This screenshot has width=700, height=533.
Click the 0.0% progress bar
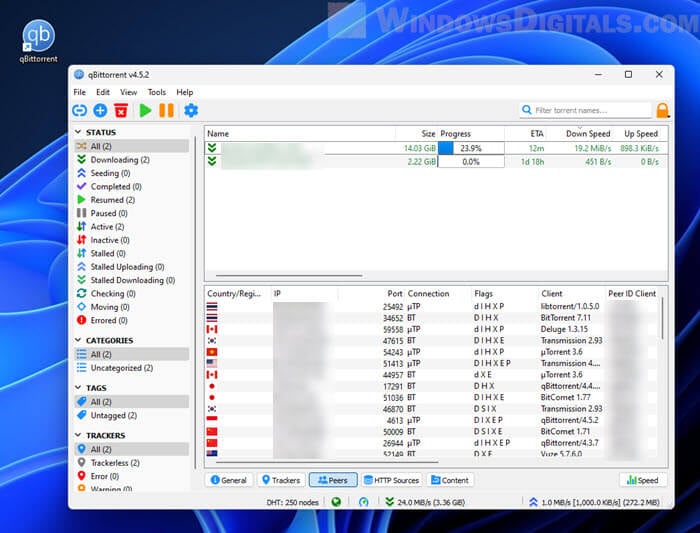point(471,162)
